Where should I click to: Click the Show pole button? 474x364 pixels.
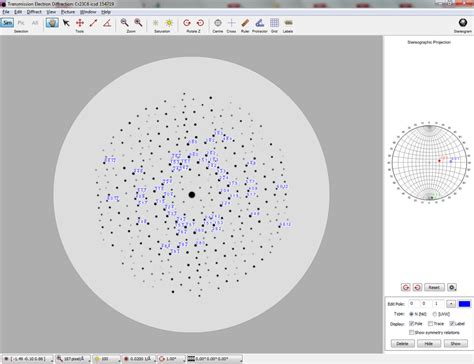456,343
